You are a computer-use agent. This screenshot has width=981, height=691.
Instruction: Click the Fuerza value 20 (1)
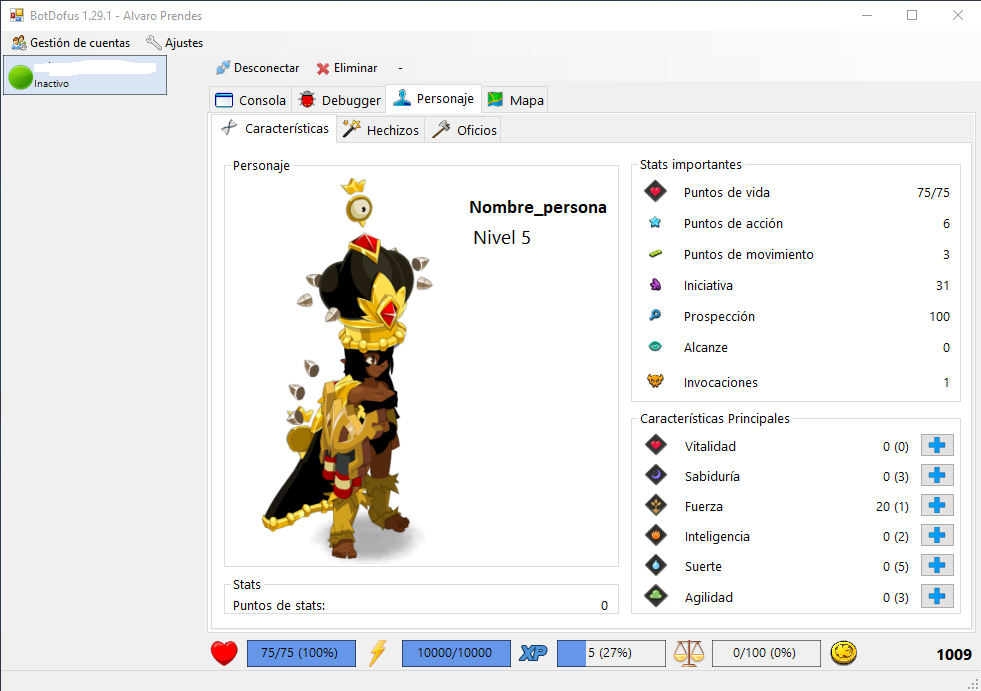(x=892, y=506)
